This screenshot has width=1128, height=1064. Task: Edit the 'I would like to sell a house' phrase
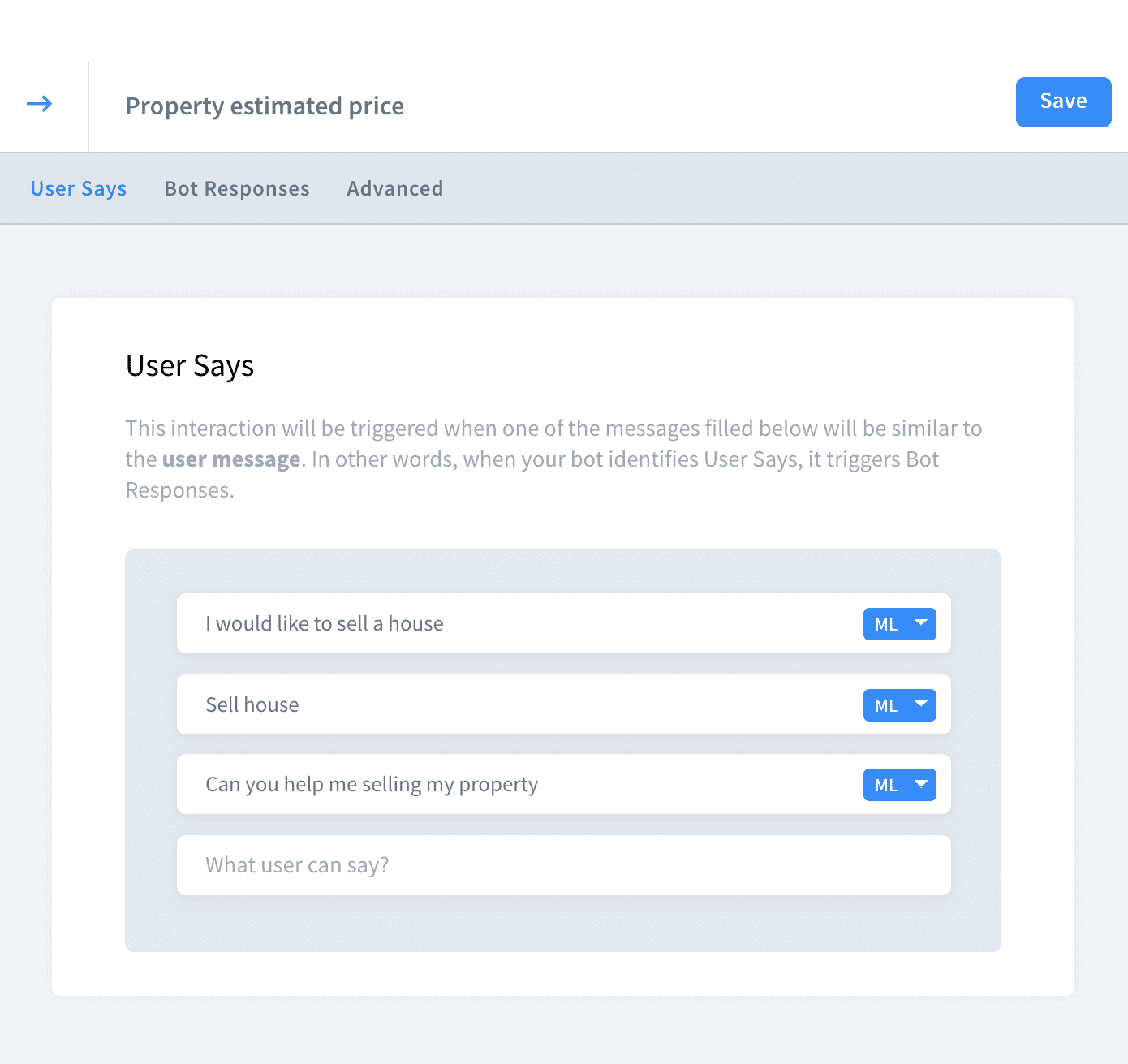click(x=325, y=623)
